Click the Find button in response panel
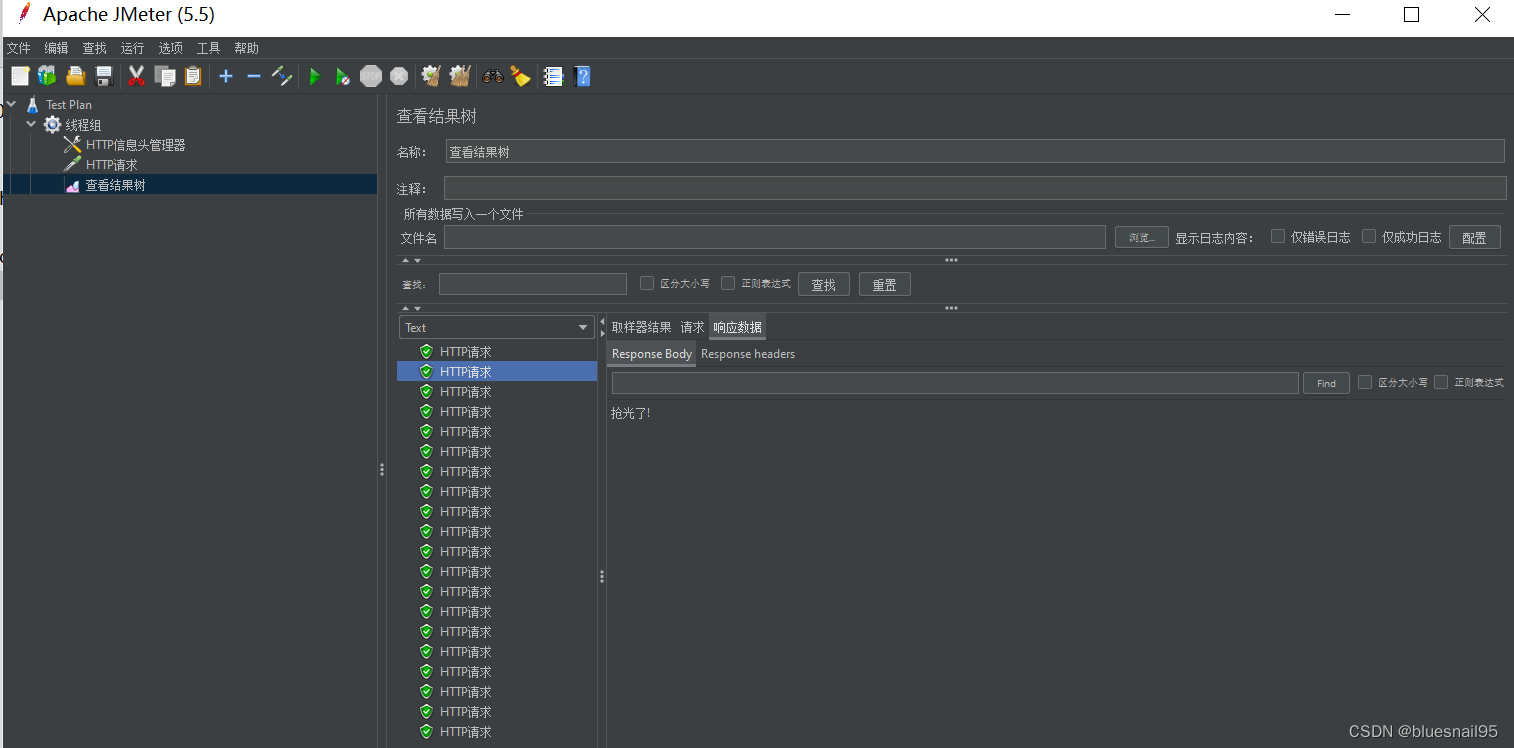The height and width of the screenshot is (748, 1514). pyautogui.click(x=1326, y=383)
